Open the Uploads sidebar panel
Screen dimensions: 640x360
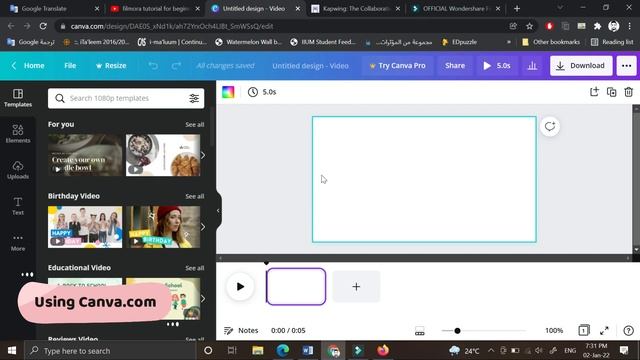tap(18, 170)
